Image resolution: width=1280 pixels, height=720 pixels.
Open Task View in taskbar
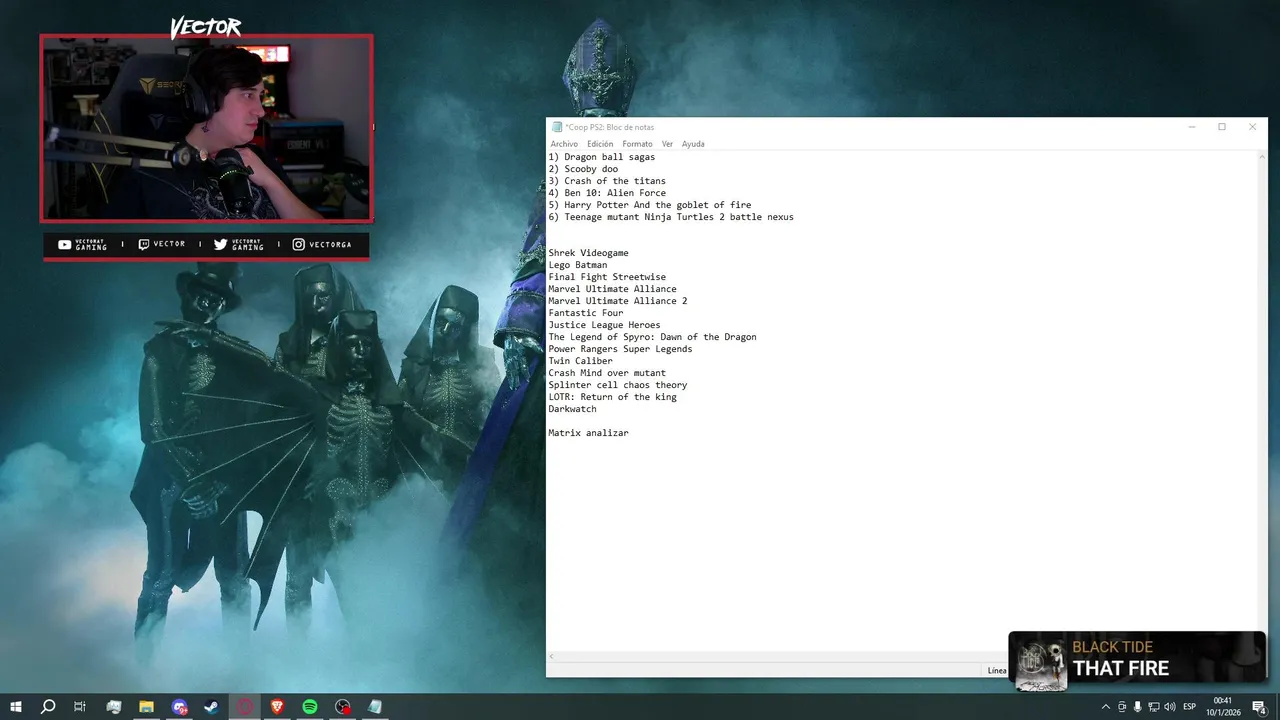point(80,707)
